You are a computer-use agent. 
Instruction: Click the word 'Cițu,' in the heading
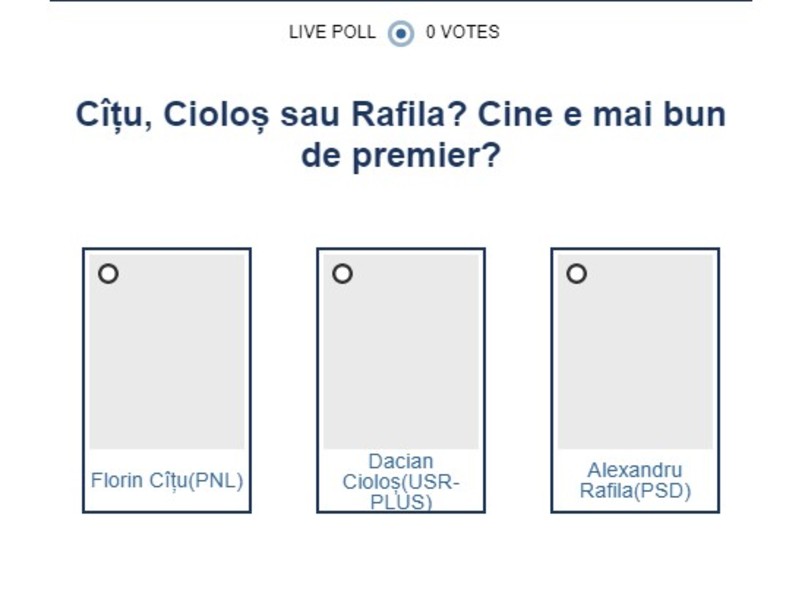point(113,115)
